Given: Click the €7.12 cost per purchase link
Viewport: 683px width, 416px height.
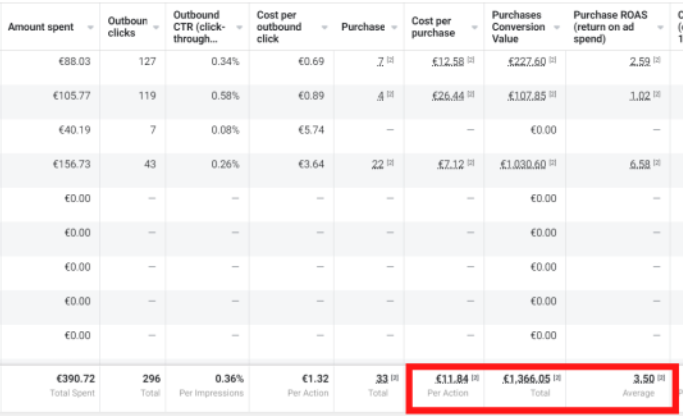Looking at the screenshot, I should tap(451, 164).
